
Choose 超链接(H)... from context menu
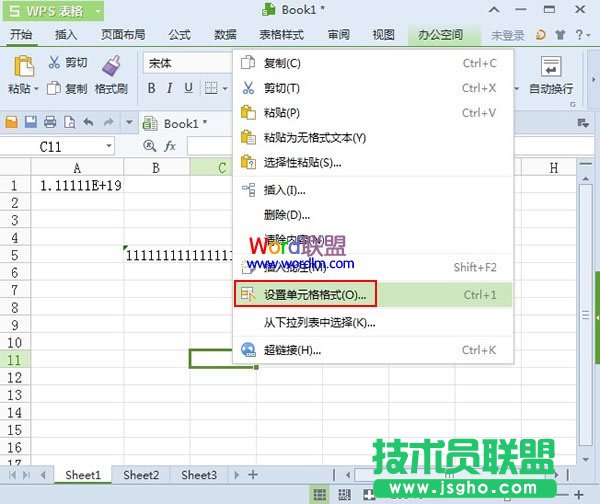tap(373, 350)
